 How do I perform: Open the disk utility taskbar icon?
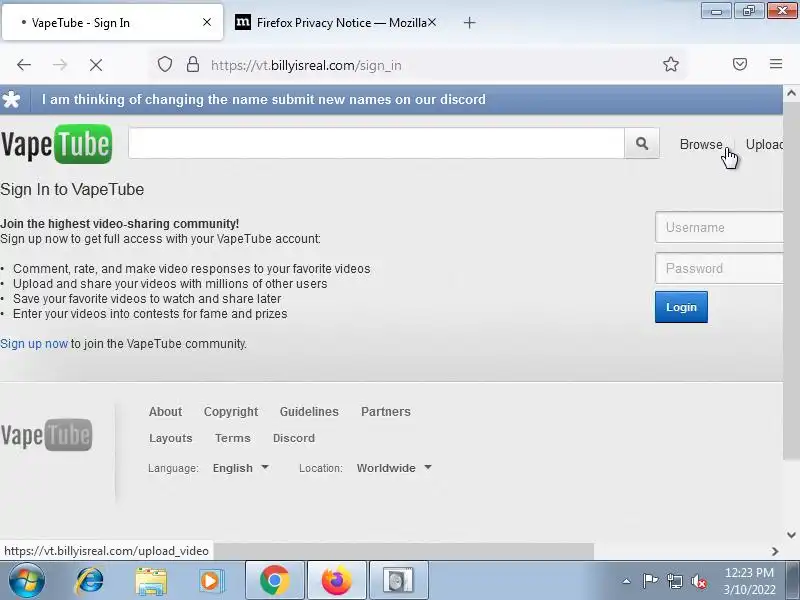398,581
